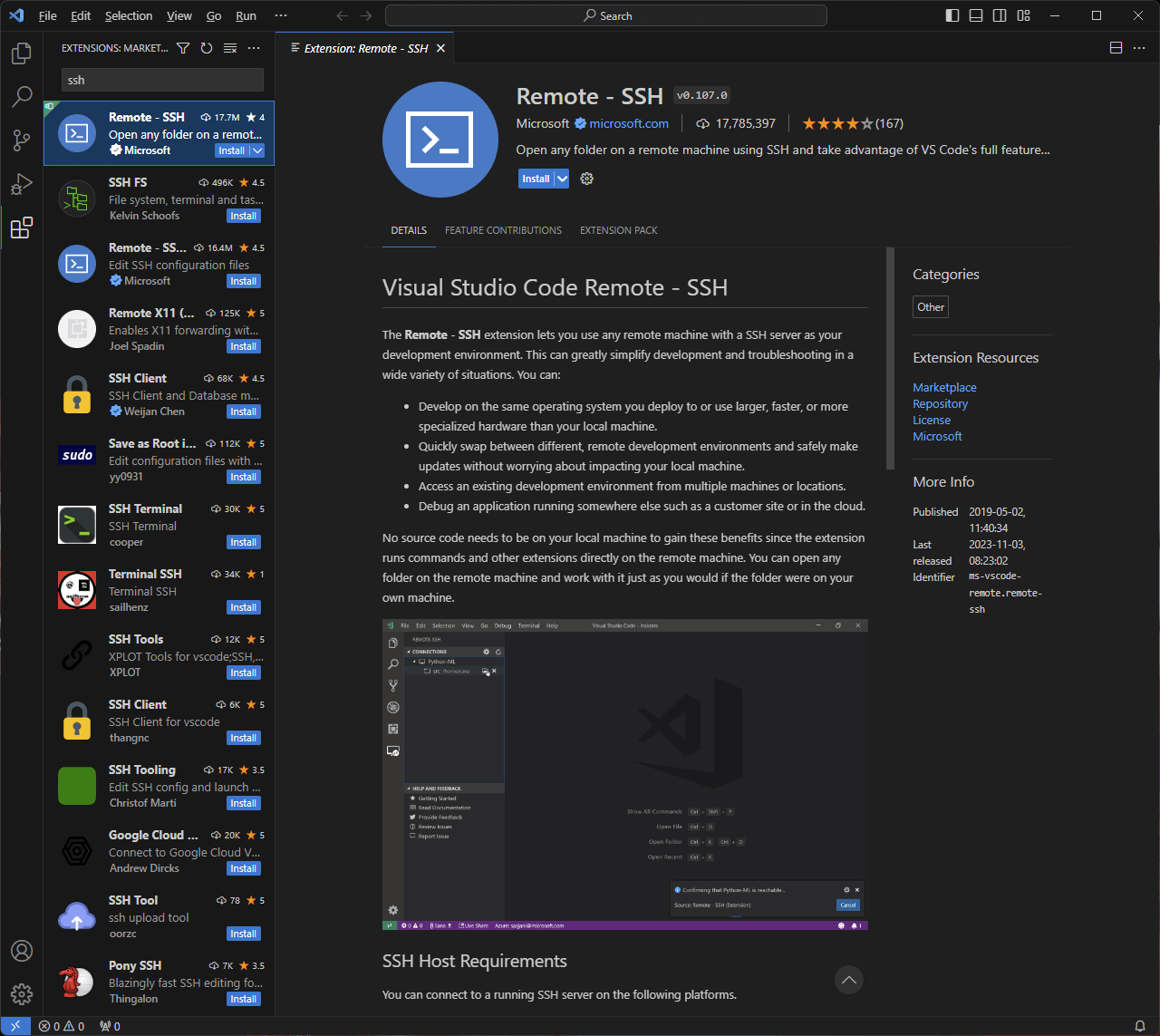Click the details page vertical scrollbar
This screenshot has width=1160, height=1036.
coord(890,358)
